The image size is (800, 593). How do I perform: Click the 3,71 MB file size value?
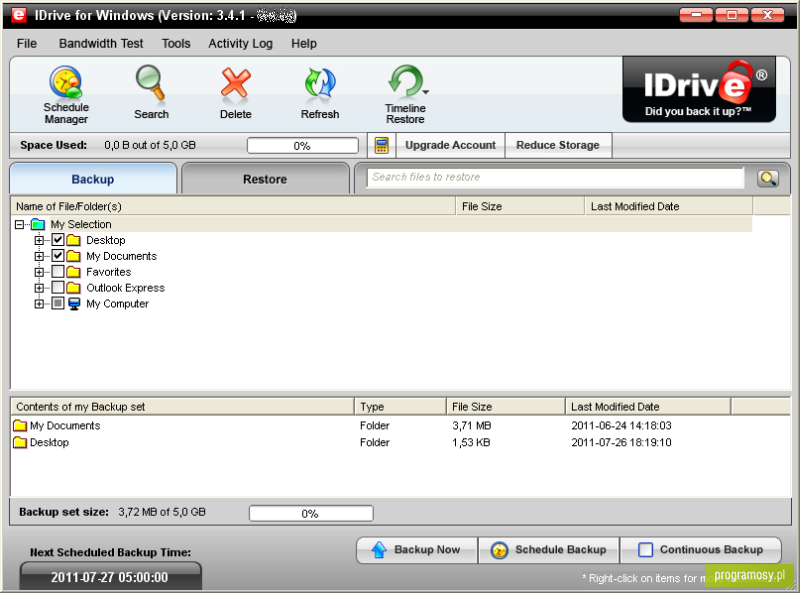click(x=471, y=426)
